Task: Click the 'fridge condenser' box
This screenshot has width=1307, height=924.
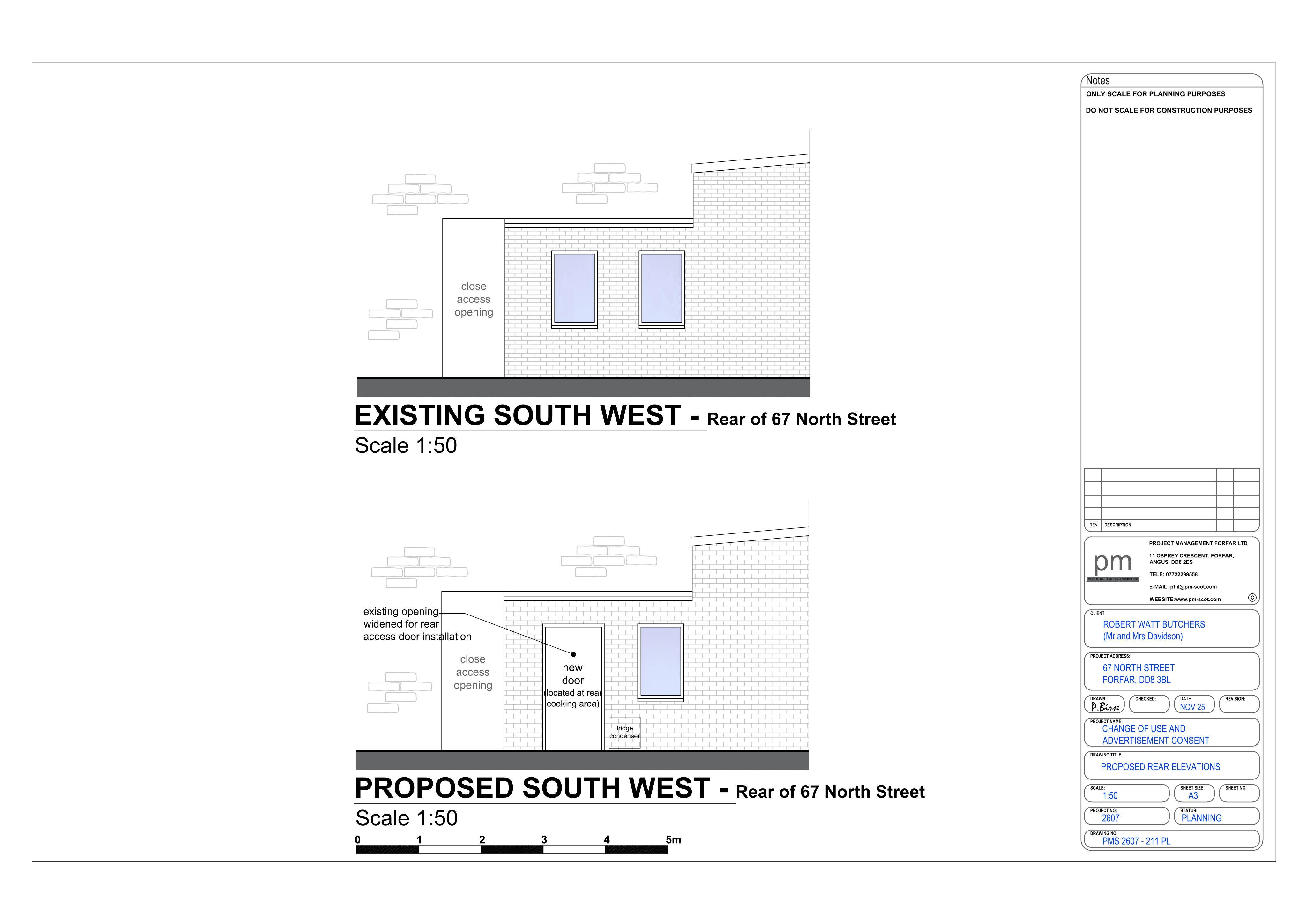Action: click(624, 733)
